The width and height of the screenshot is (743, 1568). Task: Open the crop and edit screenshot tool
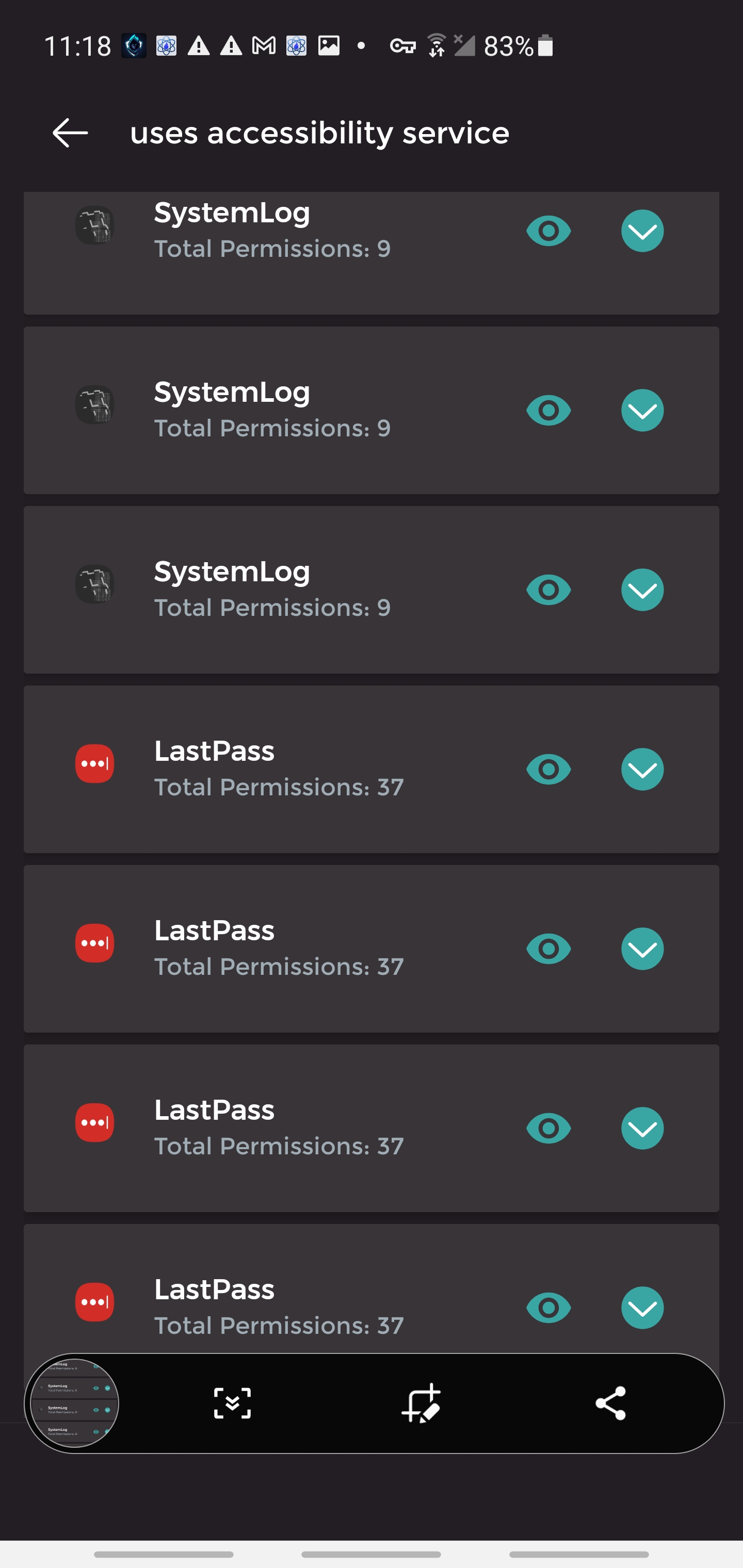[x=421, y=1403]
